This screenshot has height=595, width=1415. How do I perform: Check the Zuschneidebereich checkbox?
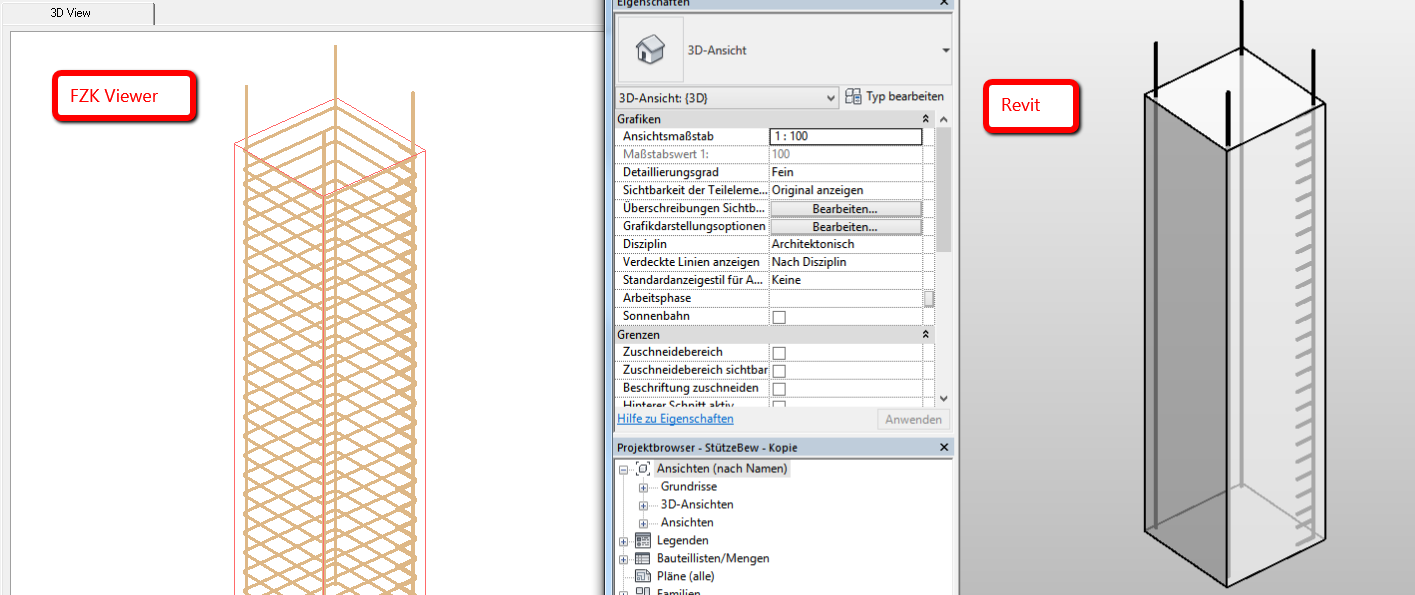pyautogui.click(x=778, y=352)
